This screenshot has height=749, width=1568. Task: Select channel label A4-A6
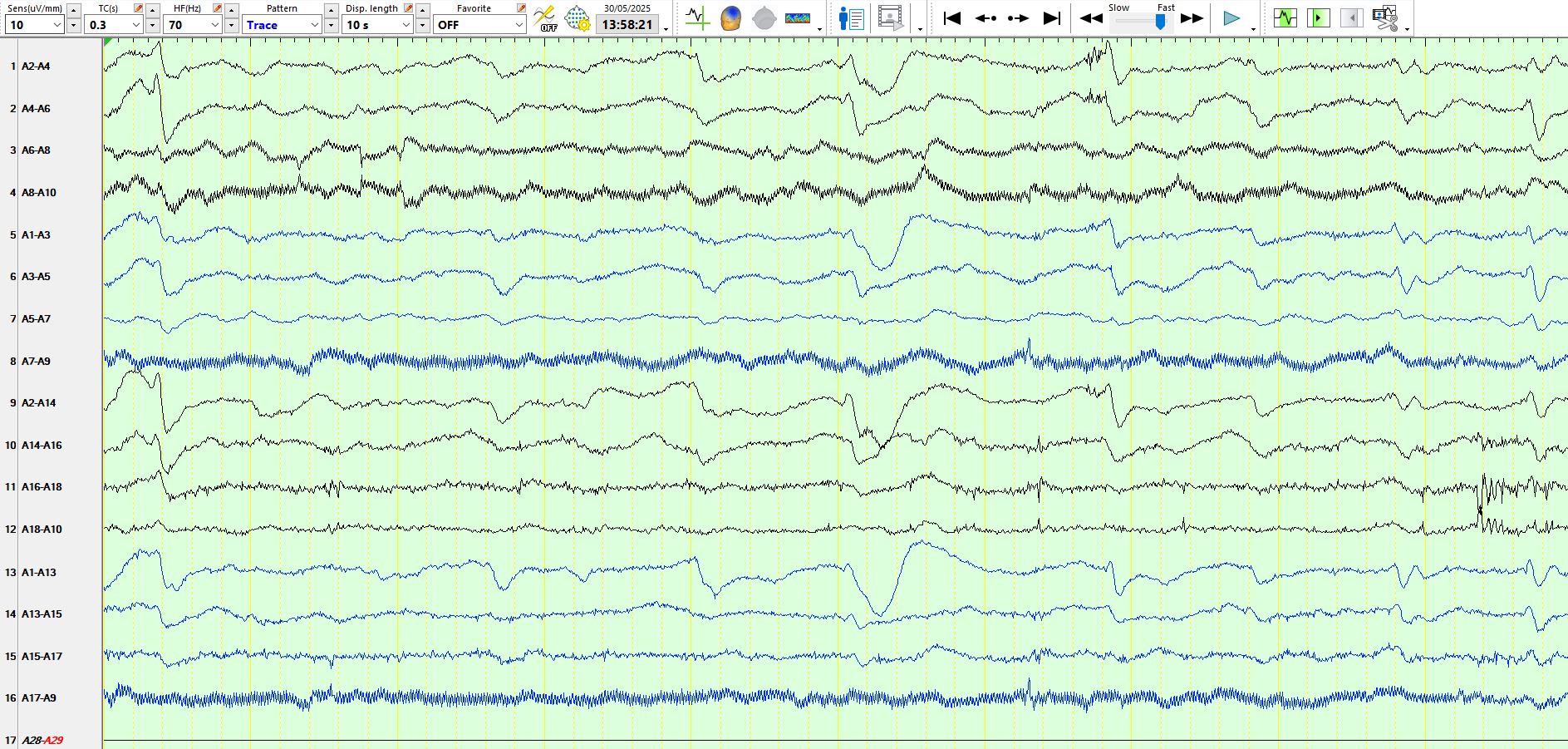pyautogui.click(x=36, y=108)
